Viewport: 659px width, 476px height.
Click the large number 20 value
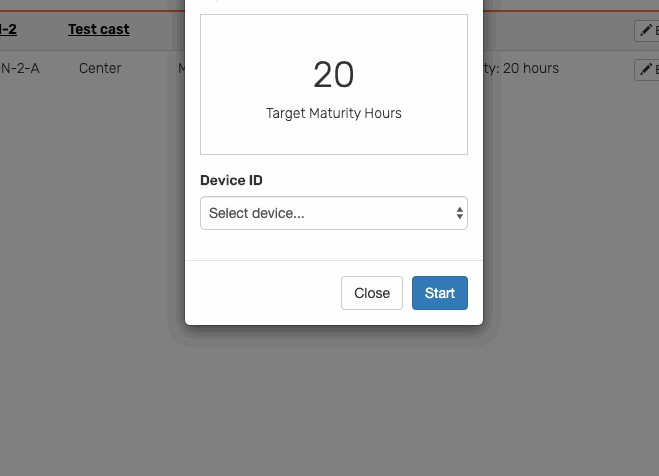point(334,75)
